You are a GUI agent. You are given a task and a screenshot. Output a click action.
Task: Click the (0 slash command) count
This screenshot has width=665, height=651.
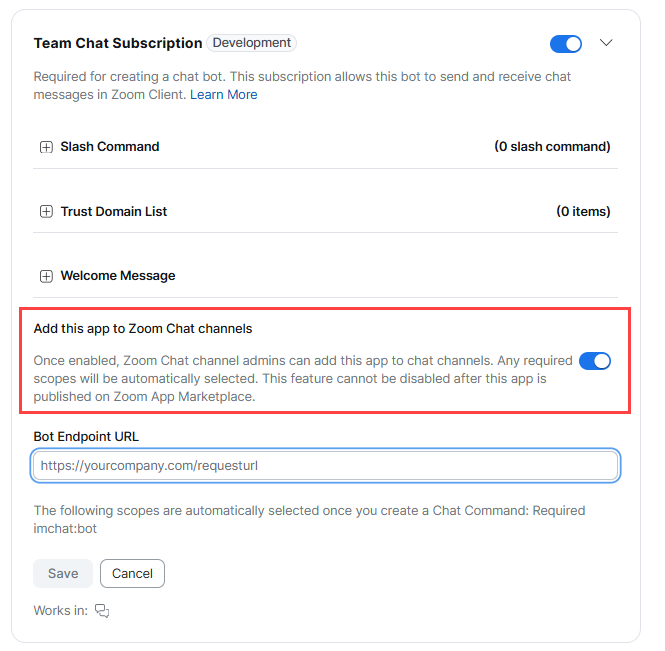(x=552, y=147)
